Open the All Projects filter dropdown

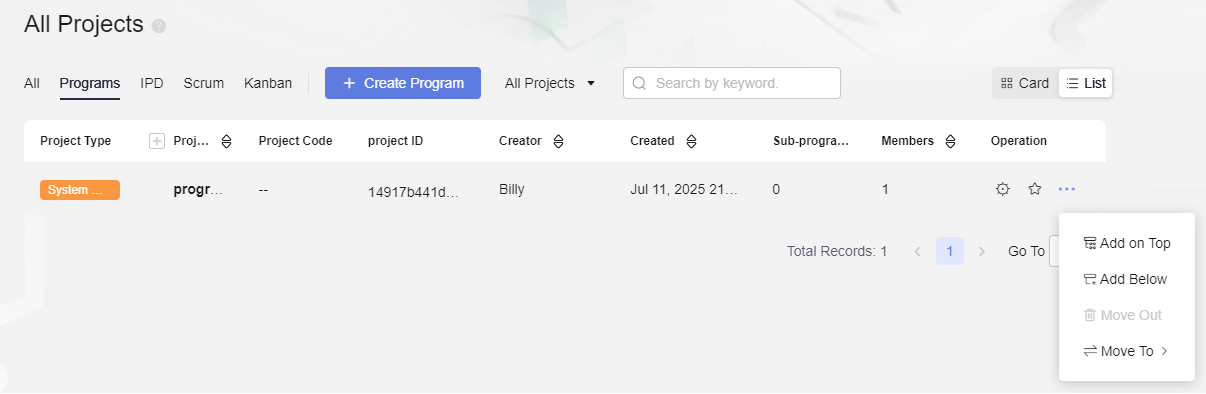coord(550,83)
